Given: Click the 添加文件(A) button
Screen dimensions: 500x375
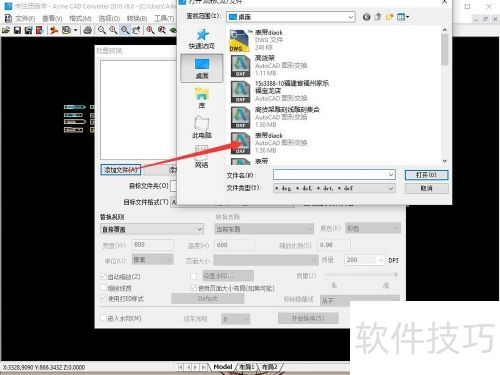Looking at the screenshot, I should click(121, 170).
